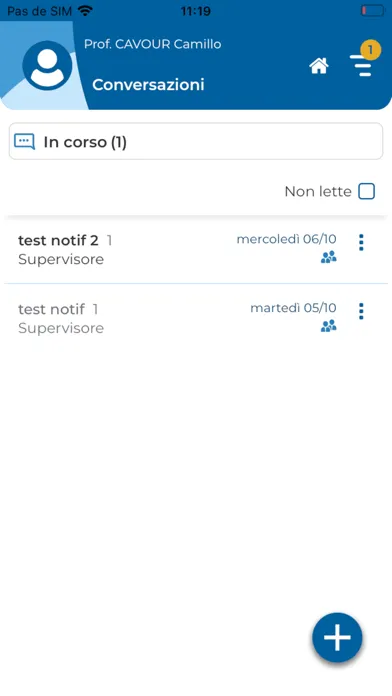
Task: Click the speech bubble icon beside In corso
Action: pos(24,142)
